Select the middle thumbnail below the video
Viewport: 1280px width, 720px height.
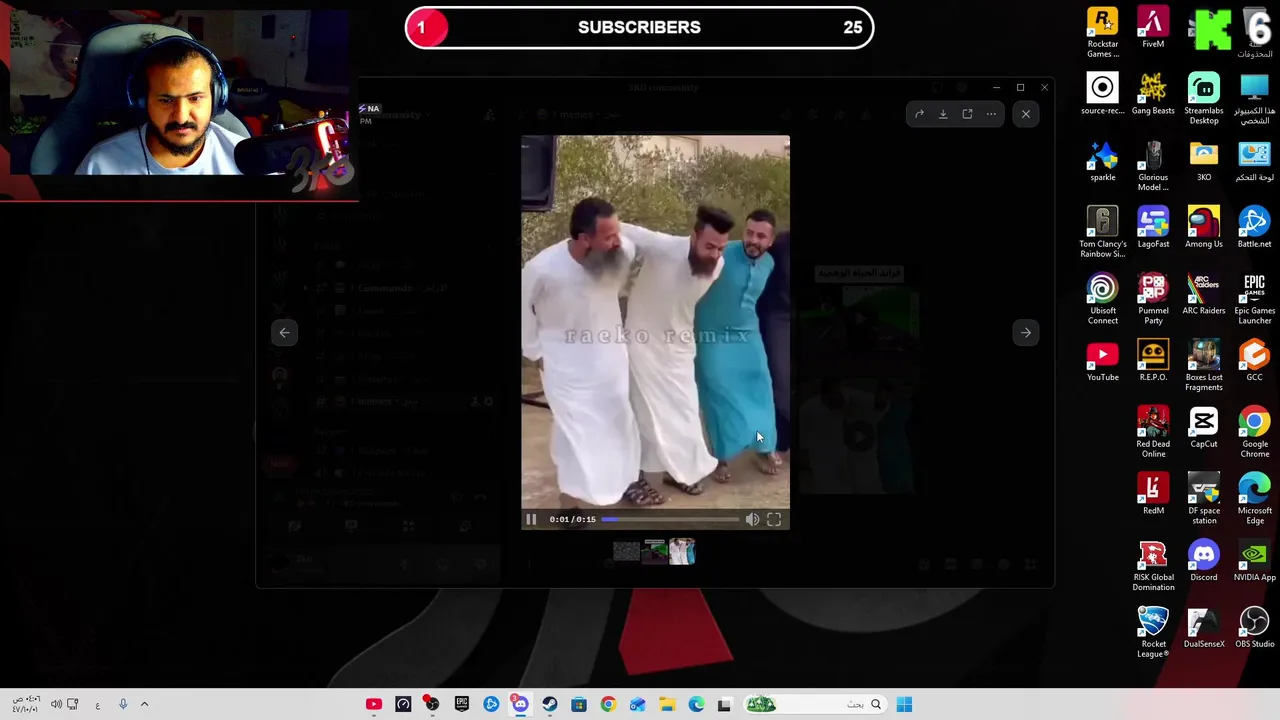point(654,551)
